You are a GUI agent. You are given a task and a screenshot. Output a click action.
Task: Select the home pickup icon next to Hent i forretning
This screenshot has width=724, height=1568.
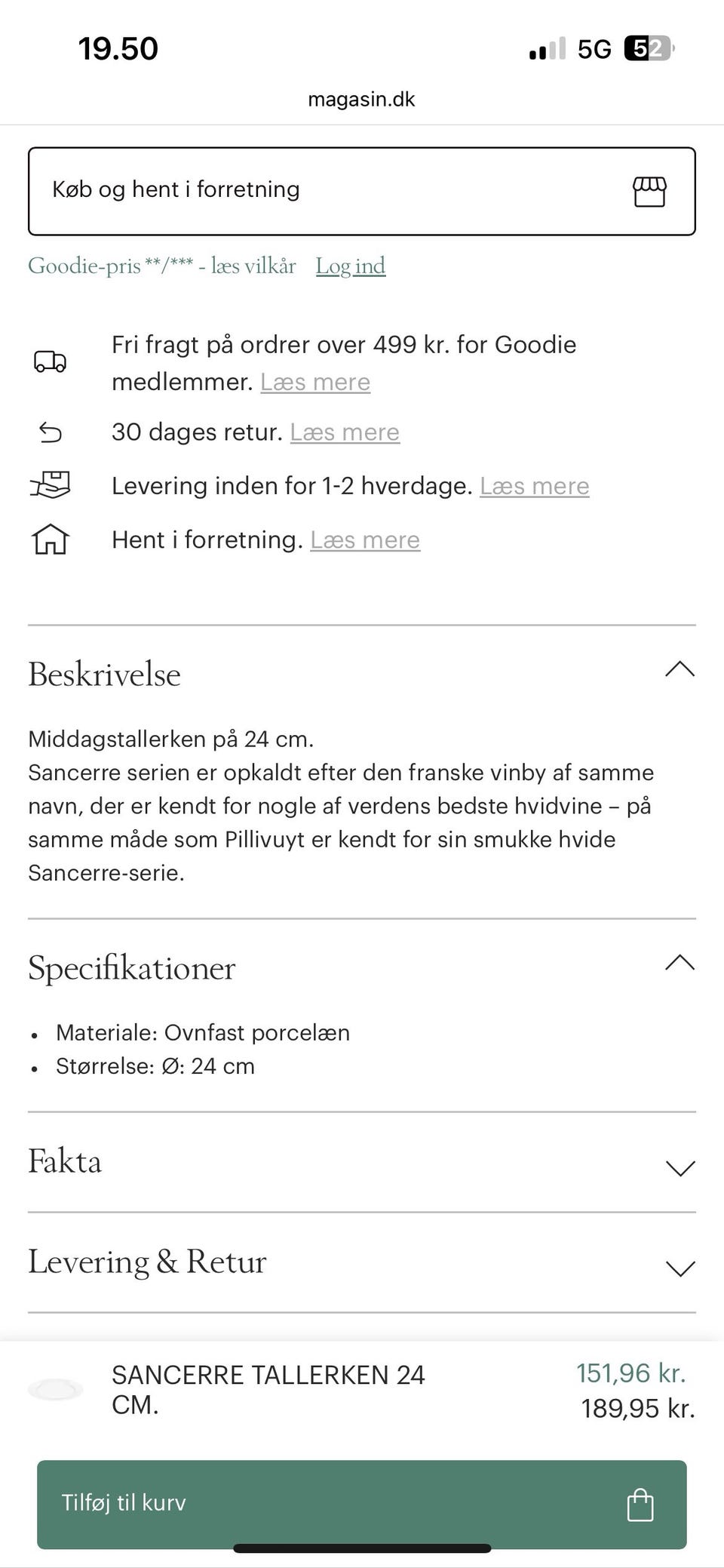pos(50,540)
